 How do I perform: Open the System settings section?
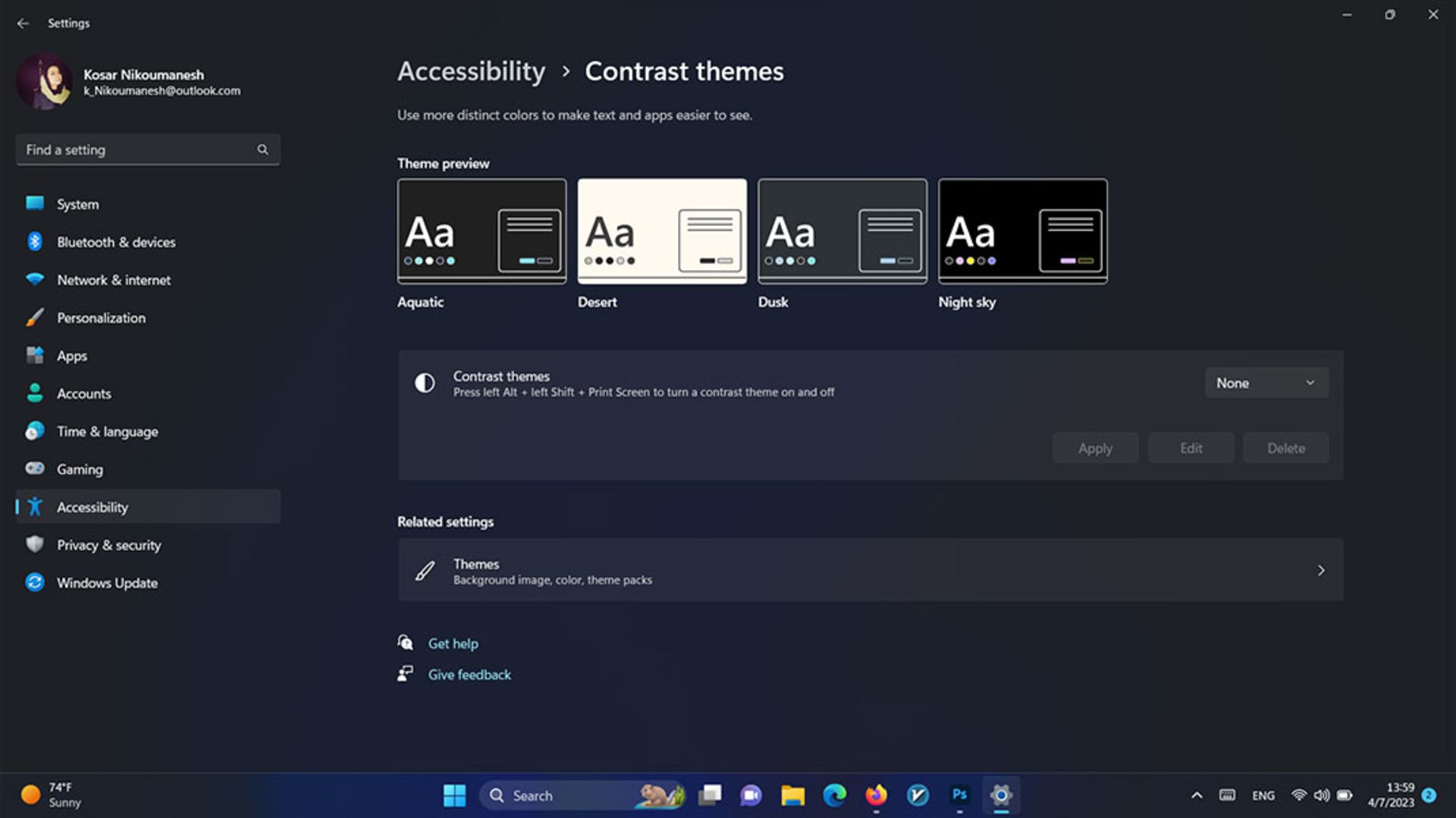pos(77,204)
